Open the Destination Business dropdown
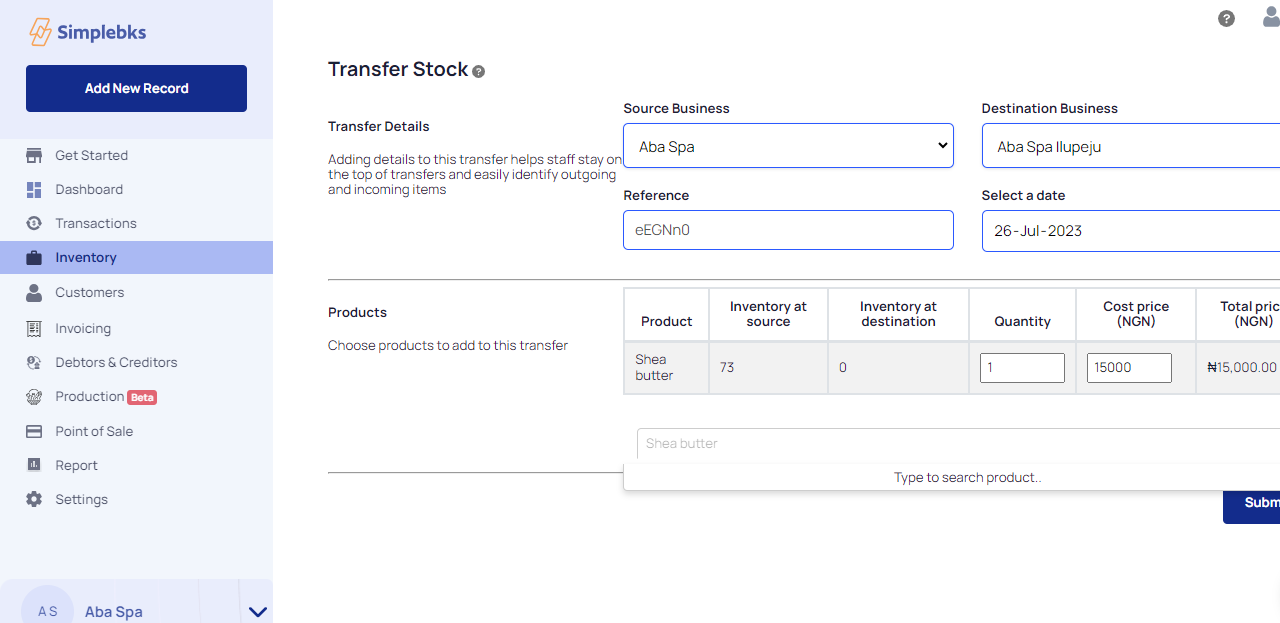Image resolution: width=1280 pixels, height=623 pixels. (x=1130, y=146)
